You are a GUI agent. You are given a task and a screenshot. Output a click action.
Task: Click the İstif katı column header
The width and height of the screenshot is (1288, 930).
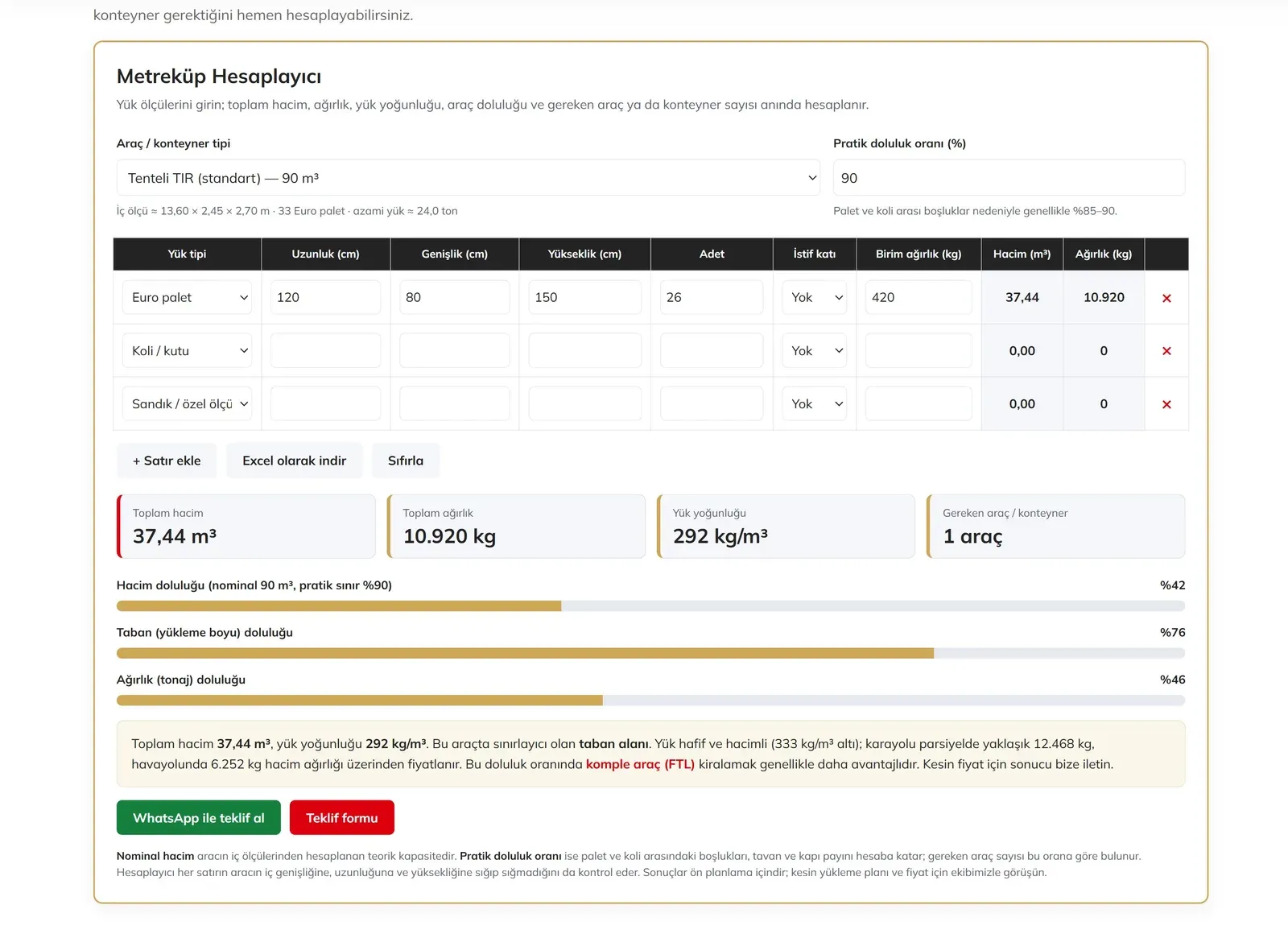pyautogui.click(x=815, y=254)
